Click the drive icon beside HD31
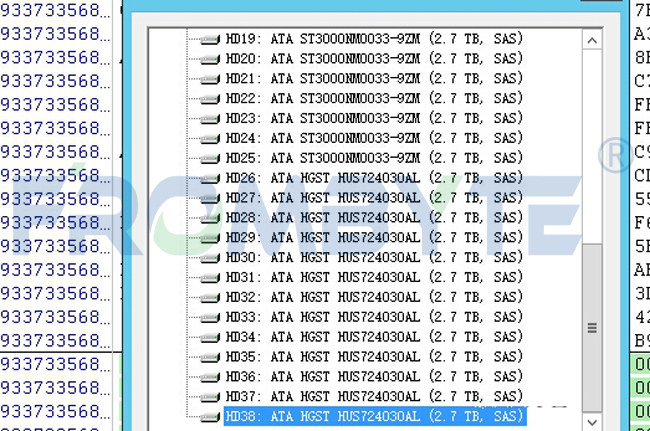Screen dimensions: 650x431 210,278
